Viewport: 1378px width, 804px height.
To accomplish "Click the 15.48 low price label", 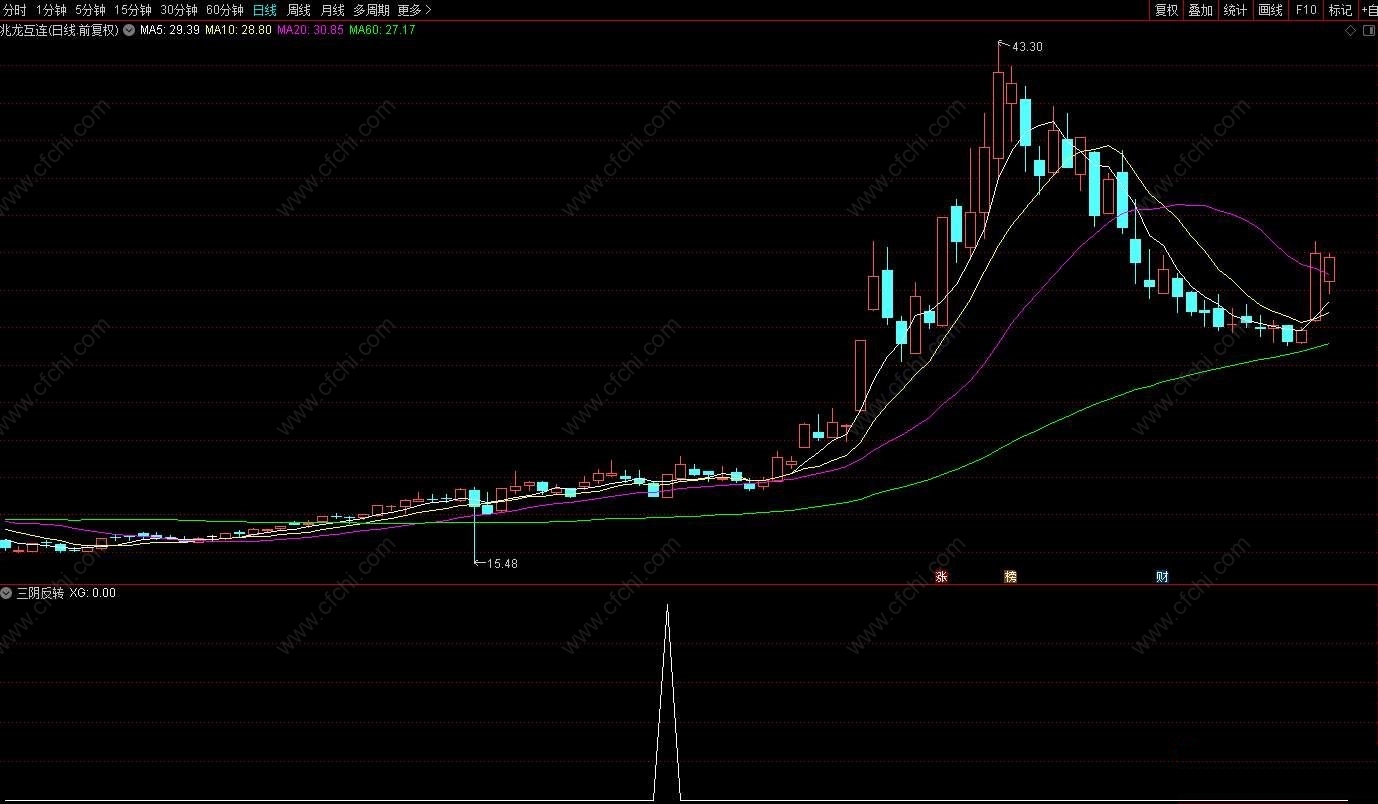I will point(502,564).
